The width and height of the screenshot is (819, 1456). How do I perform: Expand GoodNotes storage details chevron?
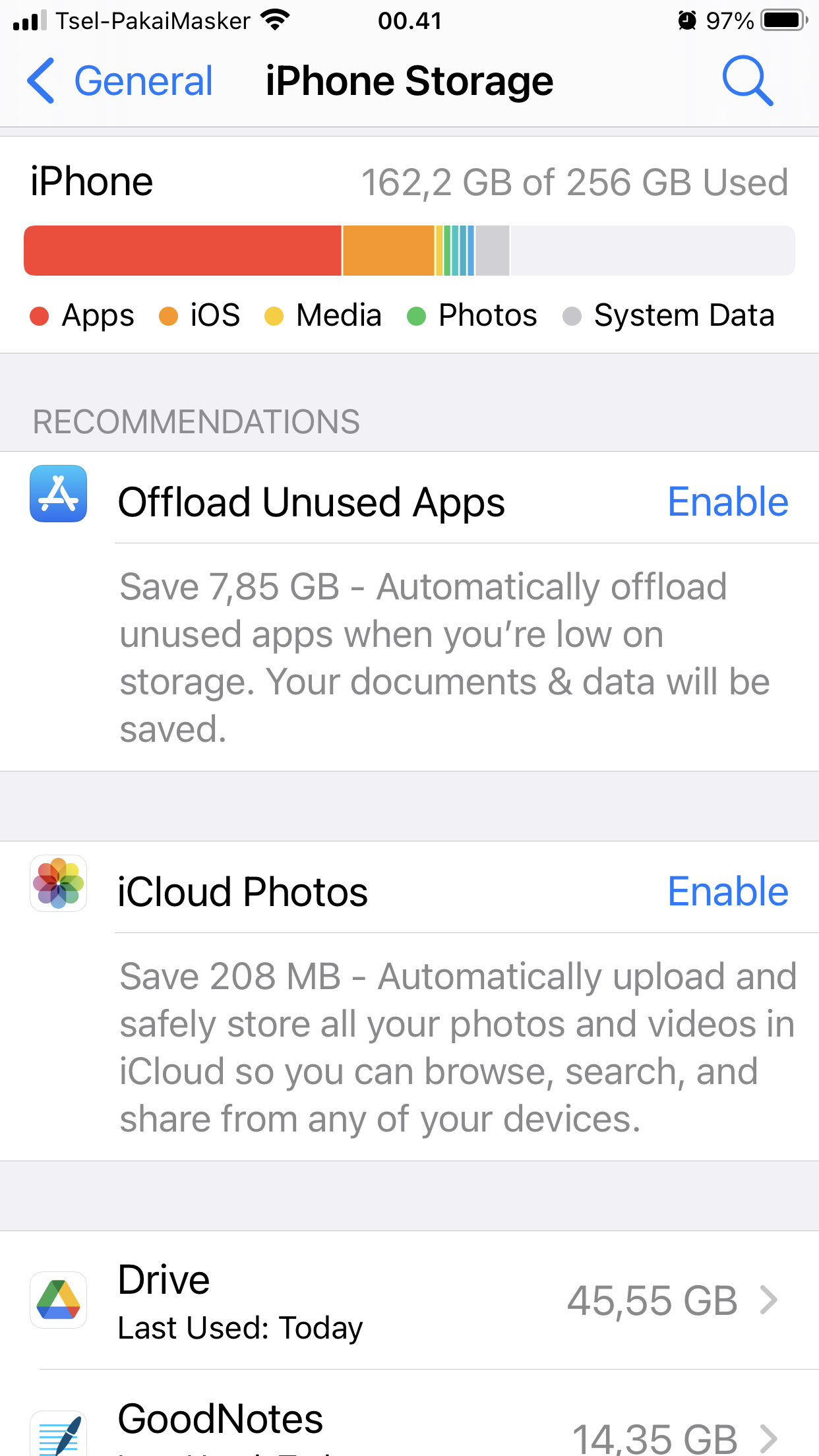(769, 1438)
